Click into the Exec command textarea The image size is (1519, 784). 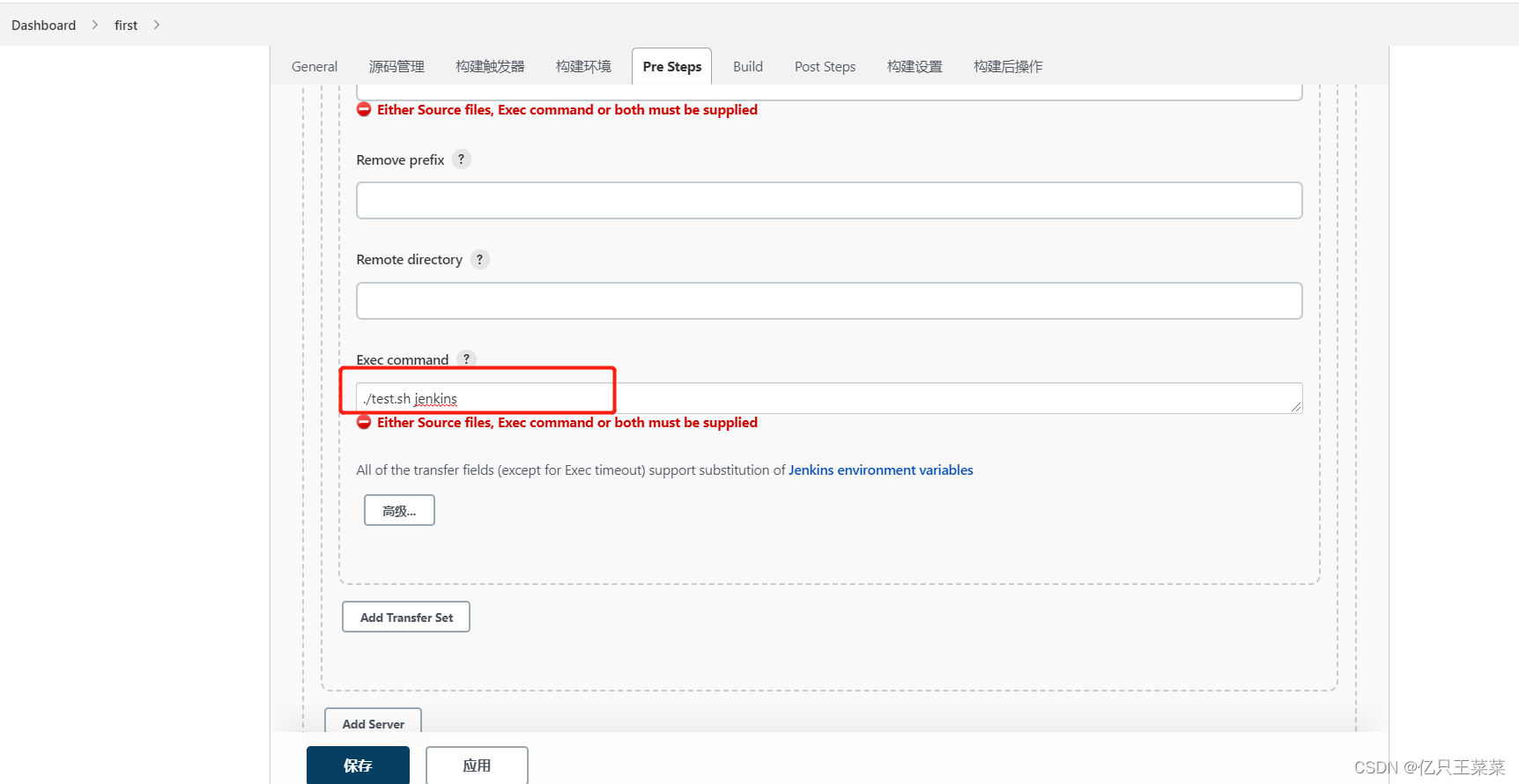point(829,398)
